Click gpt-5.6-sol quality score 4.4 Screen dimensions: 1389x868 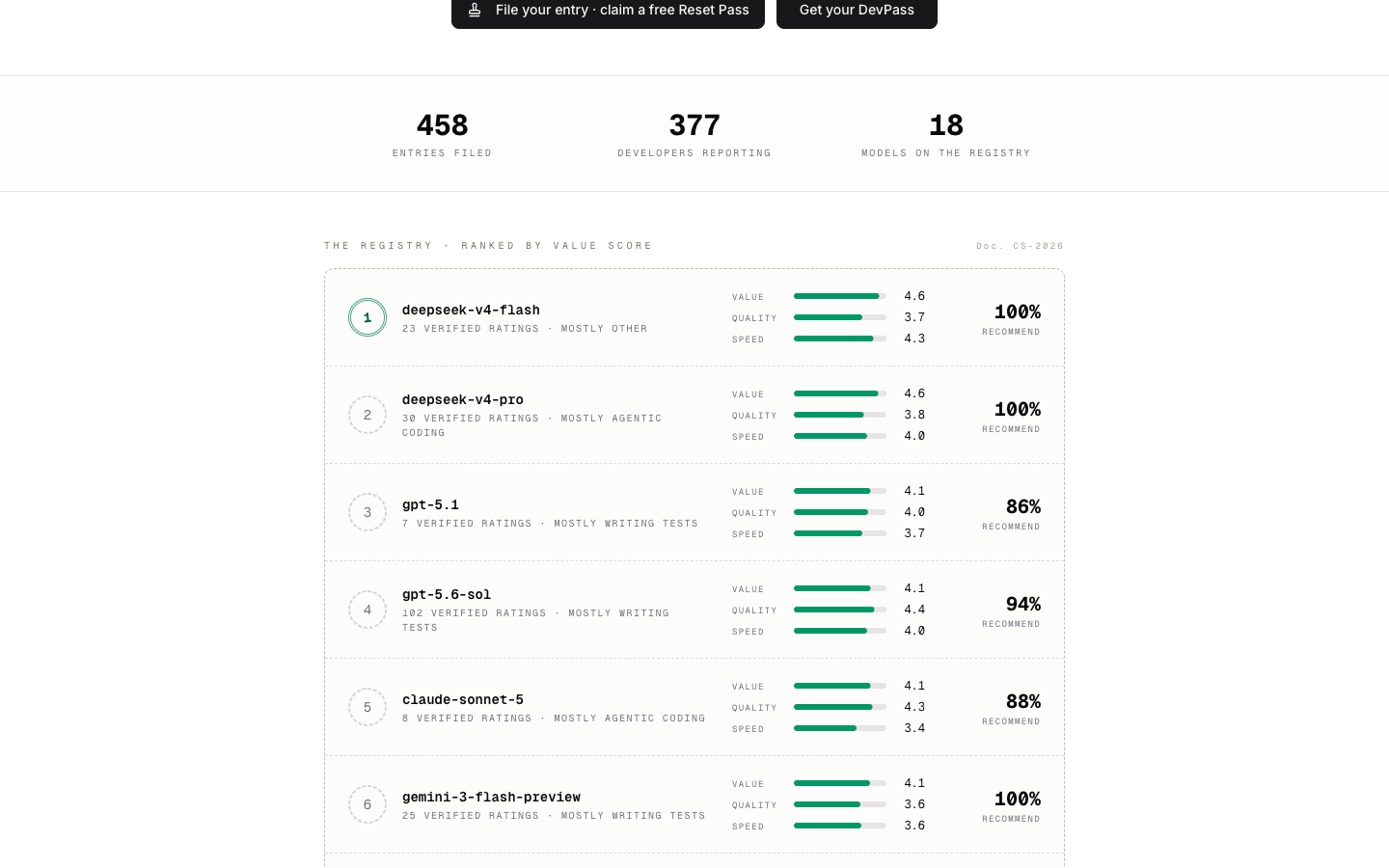tap(914, 610)
